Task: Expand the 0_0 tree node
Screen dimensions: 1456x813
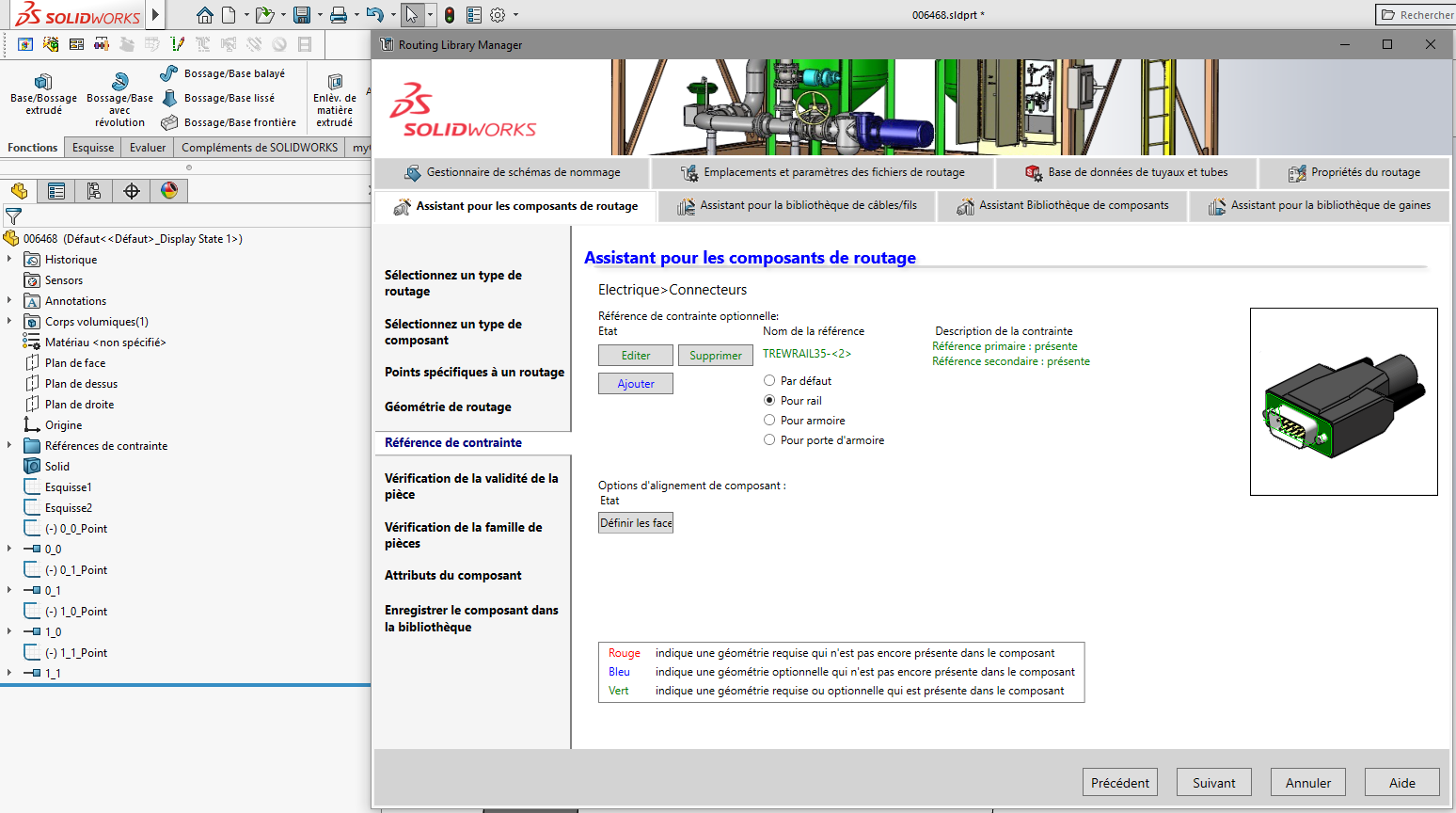Action: tap(9, 550)
